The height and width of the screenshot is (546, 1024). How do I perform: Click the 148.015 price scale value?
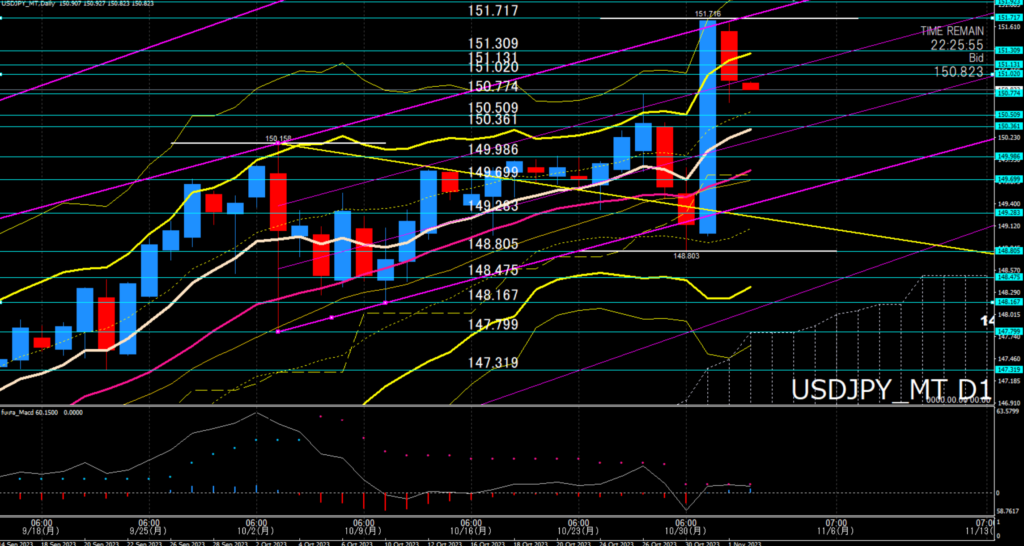(1007, 314)
